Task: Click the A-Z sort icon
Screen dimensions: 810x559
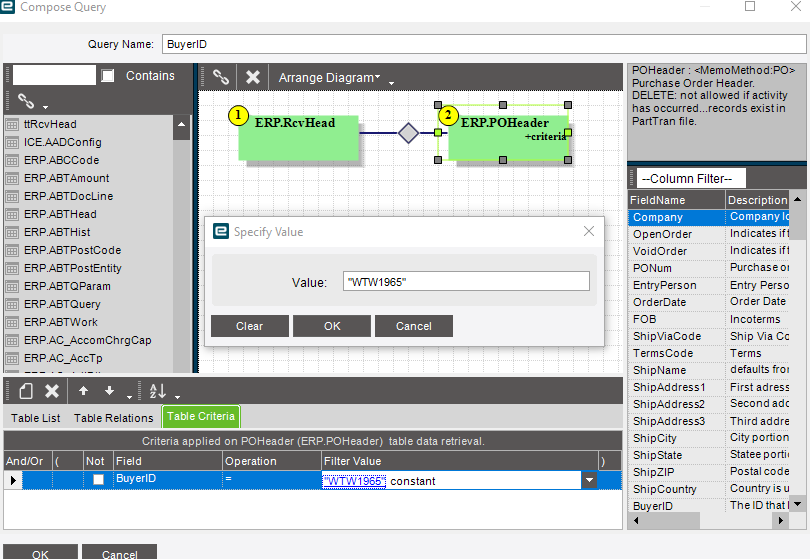Action: point(158,391)
